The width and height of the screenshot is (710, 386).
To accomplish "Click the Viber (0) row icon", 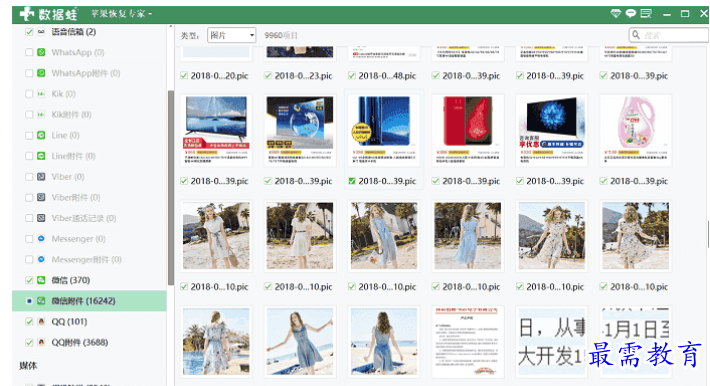I will pos(41,177).
